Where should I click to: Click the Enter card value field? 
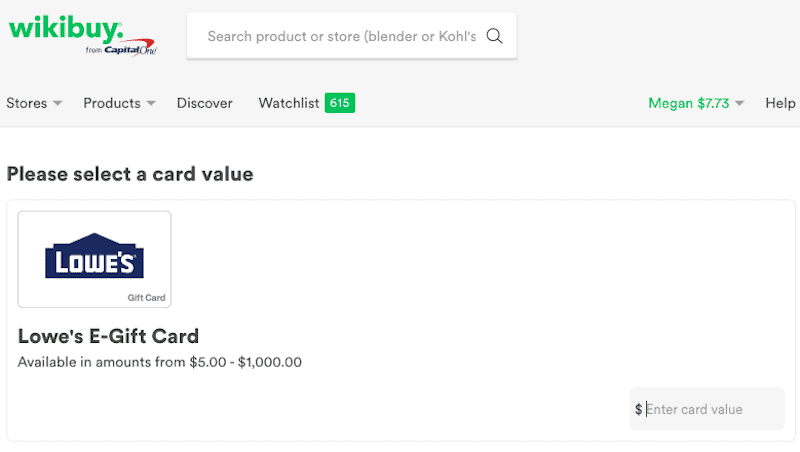tap(710, 410)
